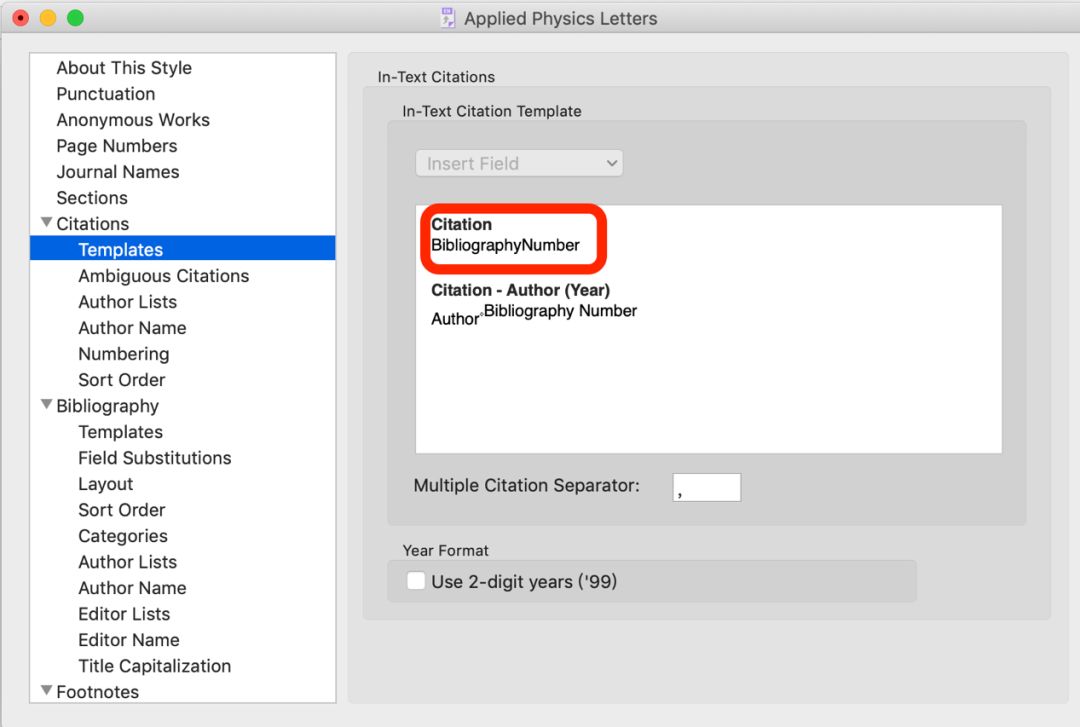Image resolution: width=1080 pixels, height=727 pixels.
Task: Select the Bibliography group label
Action: 107,406
